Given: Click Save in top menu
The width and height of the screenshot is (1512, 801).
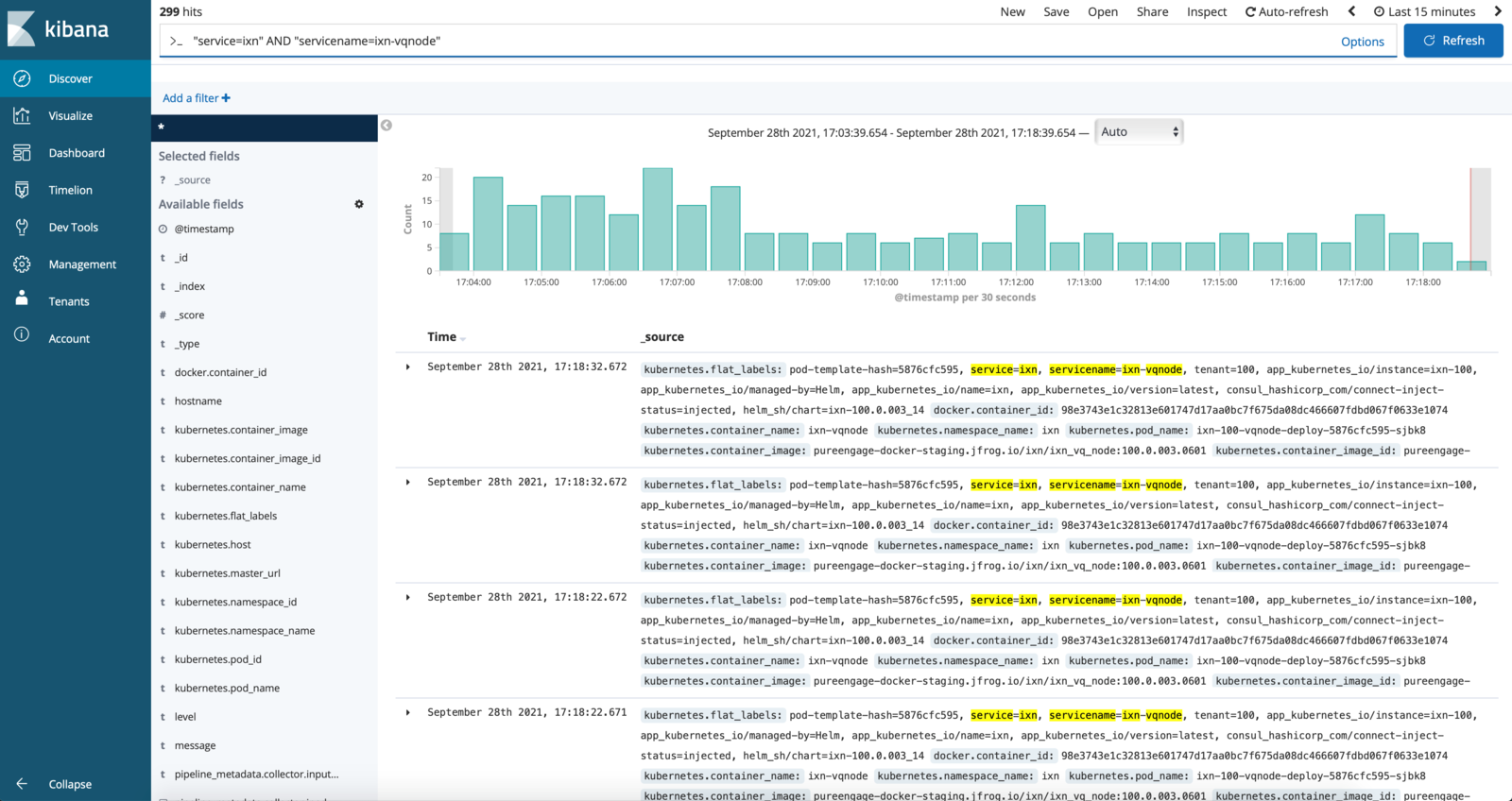Looking at the screenshot, I should pyautogui.click(x=1057, y=11).
